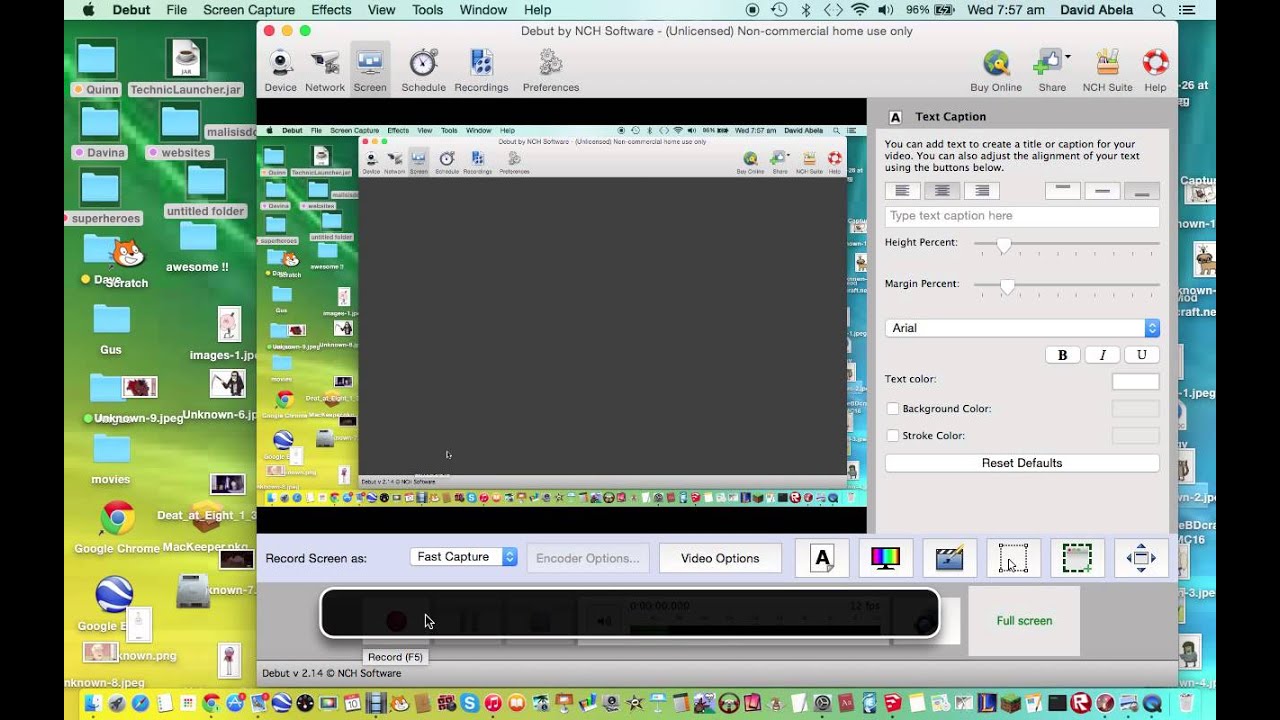Click the Wi-Fi status menu bar icon
Image resolution: width=1280 pixels, height=720 pixels.
(859, 10)
